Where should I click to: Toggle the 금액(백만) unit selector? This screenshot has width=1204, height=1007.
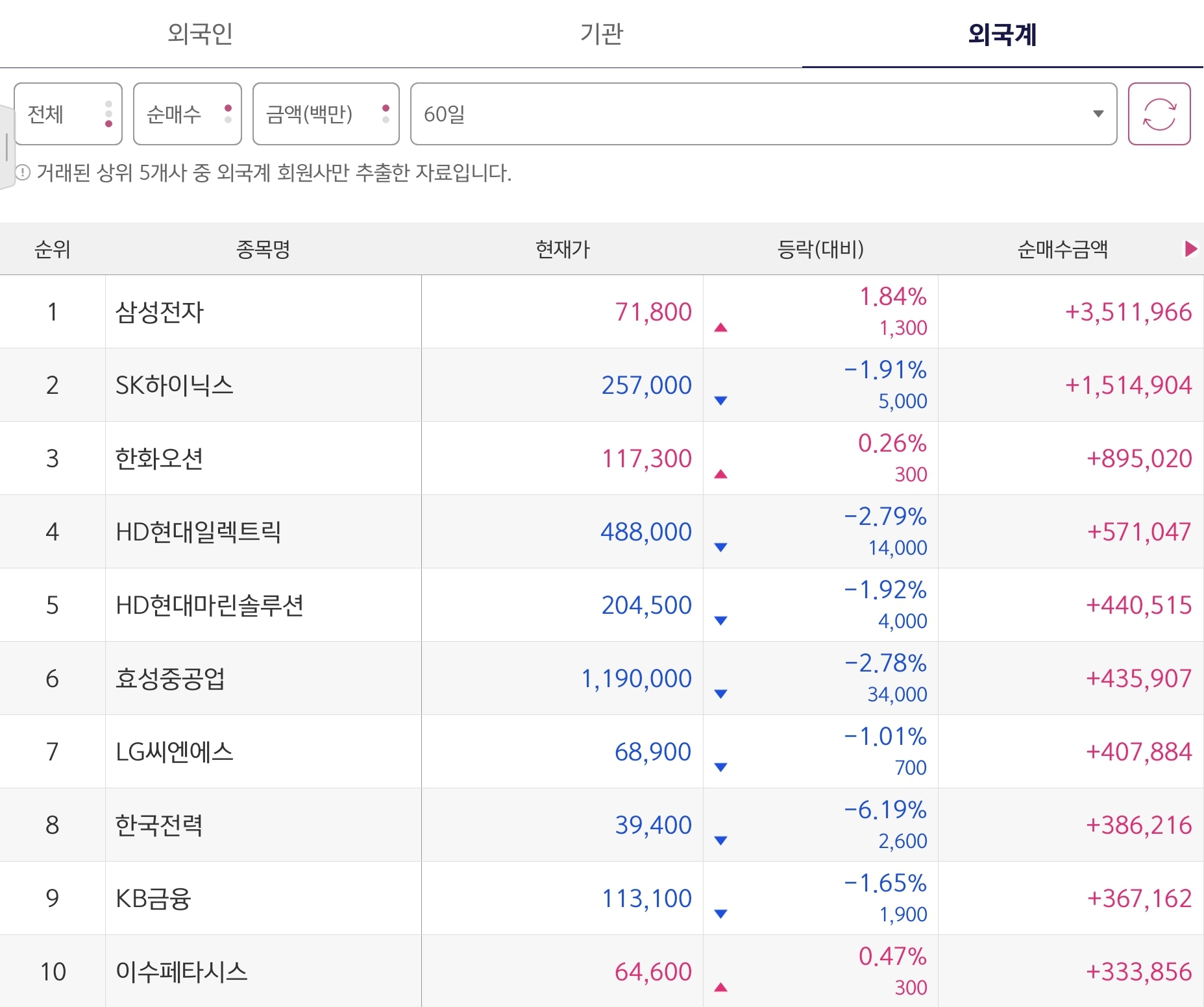tap(326, 114)
